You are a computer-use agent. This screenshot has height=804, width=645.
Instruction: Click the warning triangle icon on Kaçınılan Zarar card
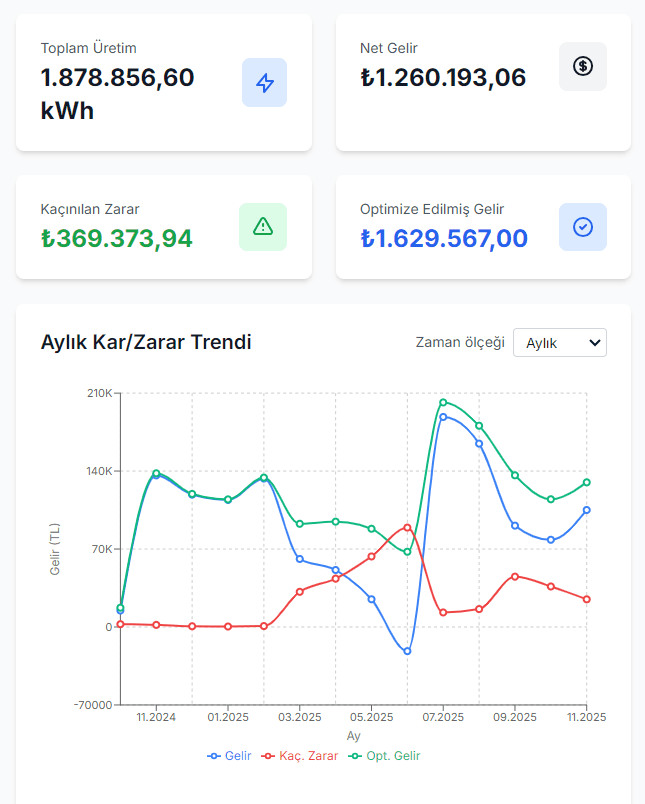pyautogui.click(x=263, y=227)
